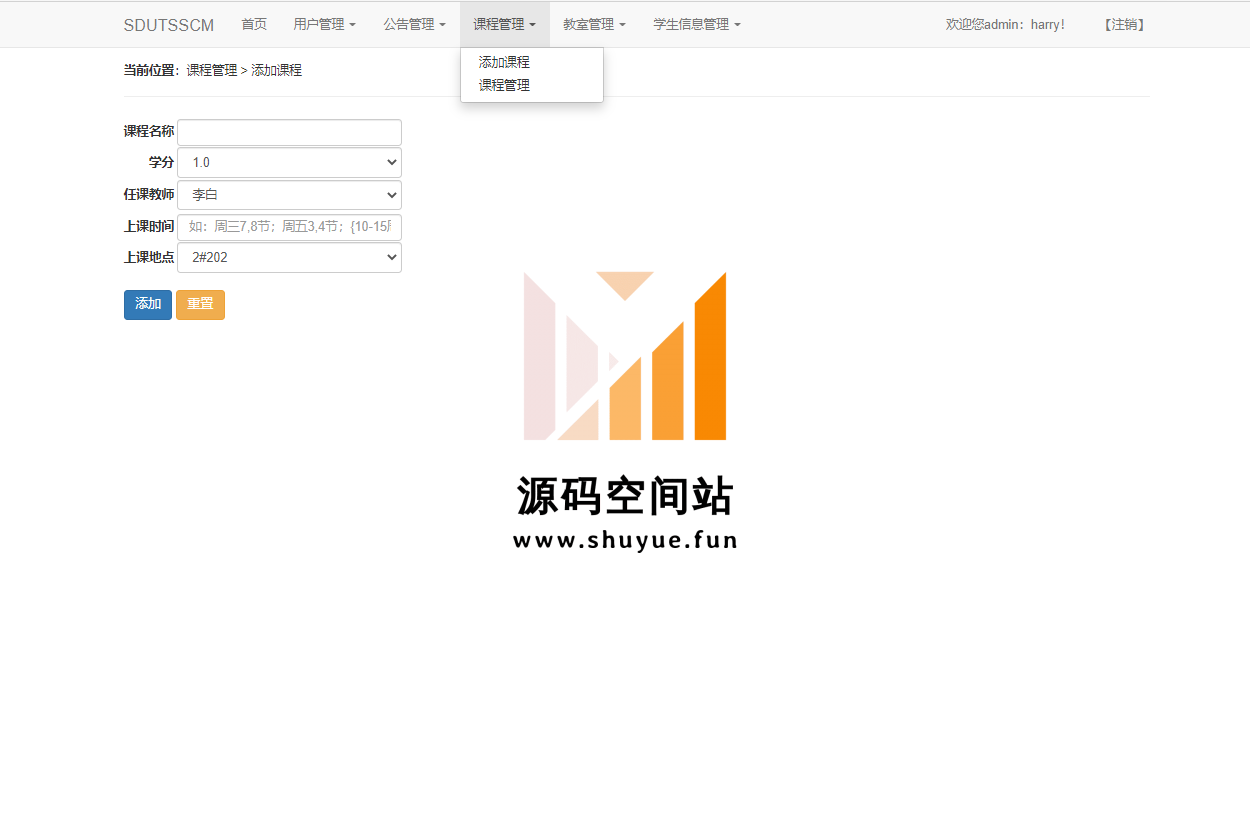1250x827 pixels.
Task: Expand the 用户管理 dropdown menu
Action: click(325, 25)
